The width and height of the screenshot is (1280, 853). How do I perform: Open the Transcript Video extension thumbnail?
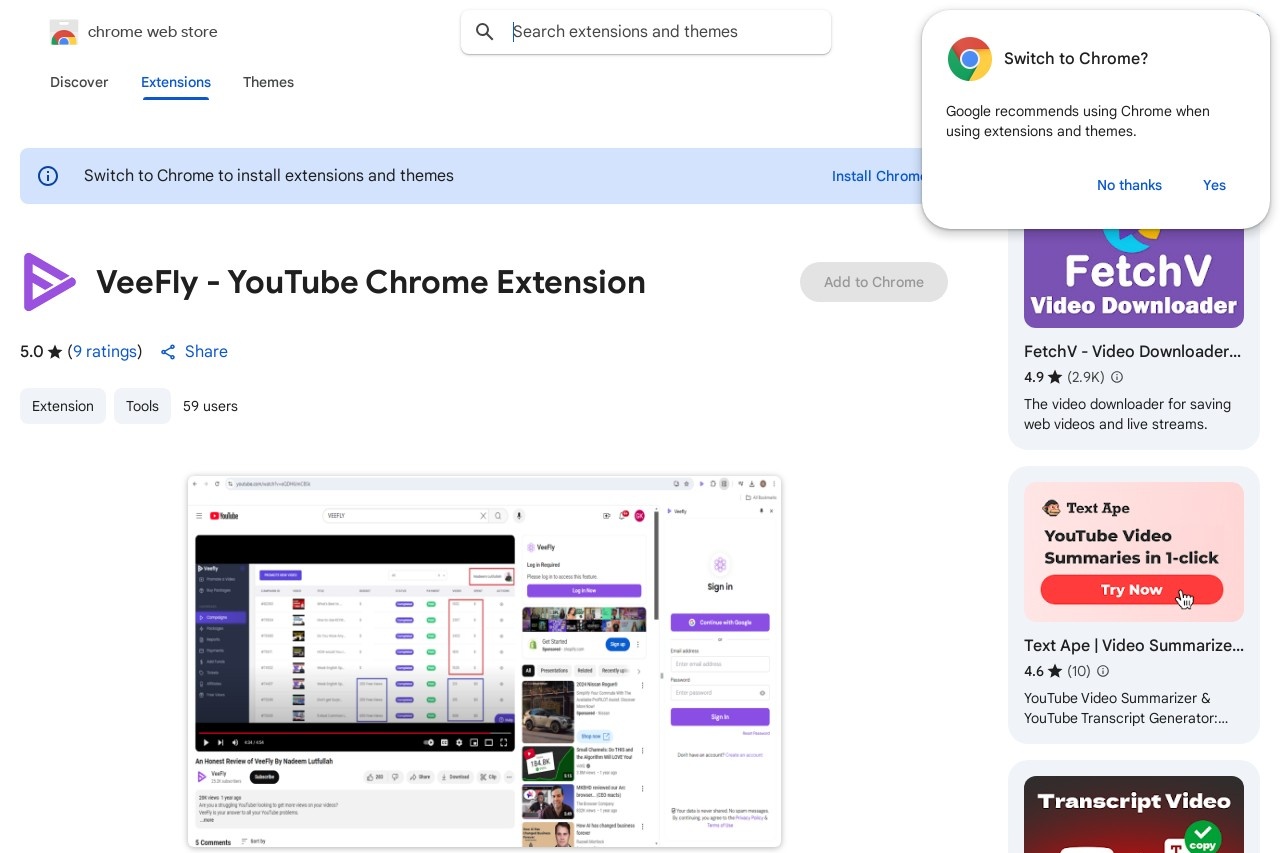[1134, 814]
